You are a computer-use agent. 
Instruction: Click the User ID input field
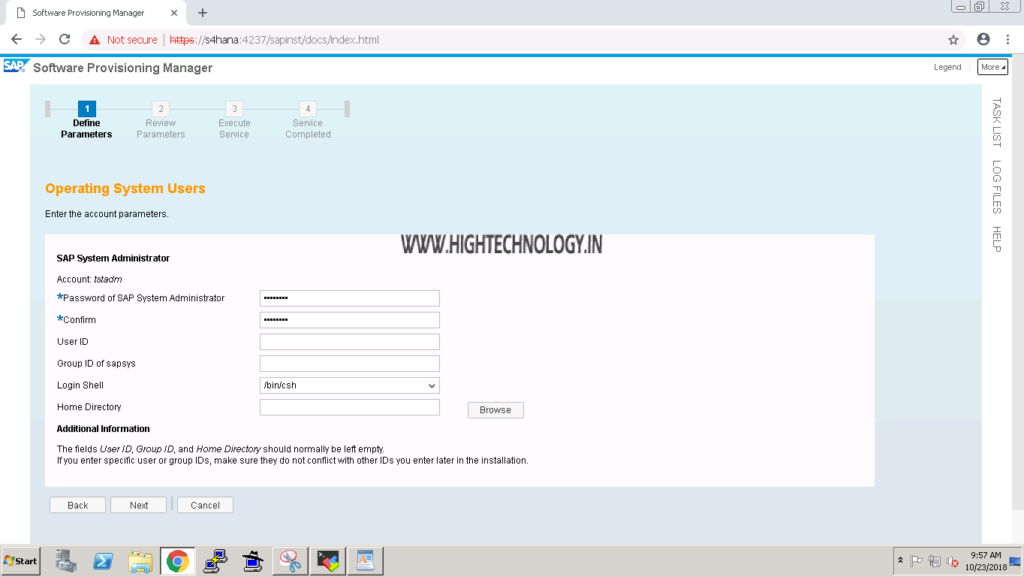[349, 342]
